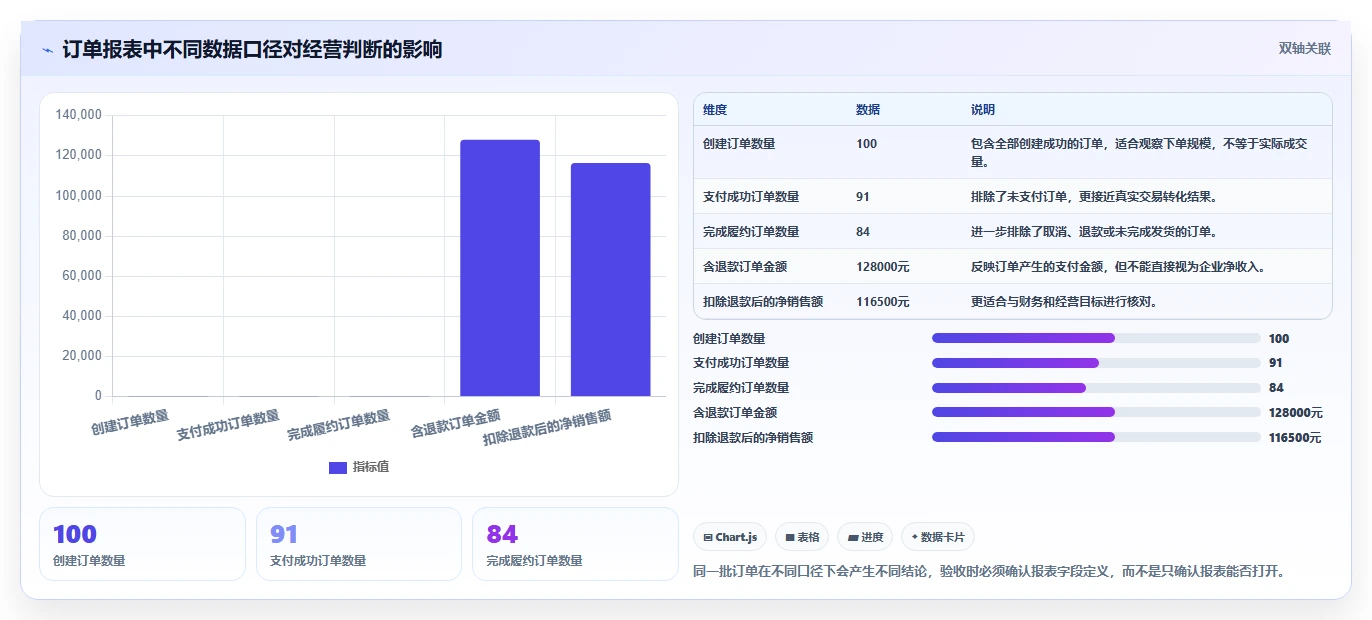The height and width of the screenshot is (620, 1372).
Task: Click the chart icon beside the report title
Action: tap(47, 50)
